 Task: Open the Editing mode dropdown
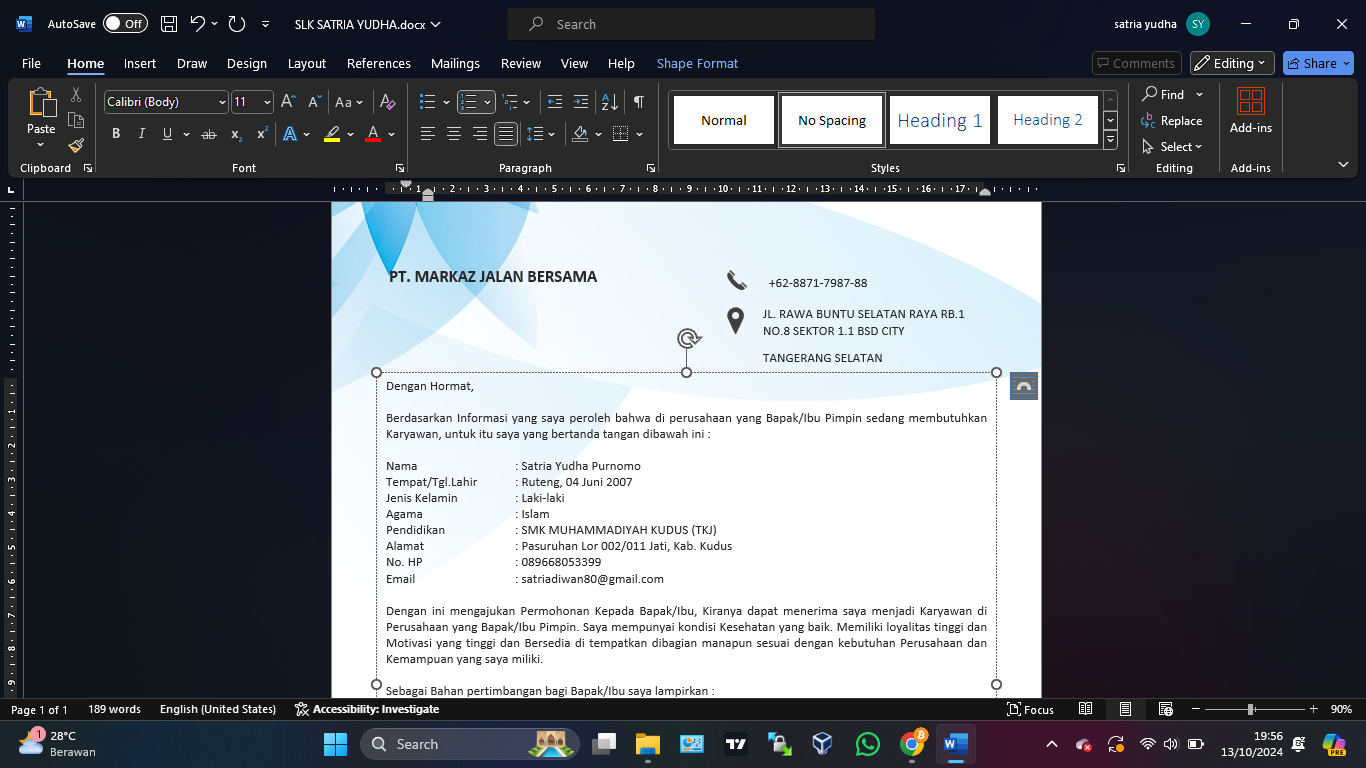click(x=1232, y=63)
